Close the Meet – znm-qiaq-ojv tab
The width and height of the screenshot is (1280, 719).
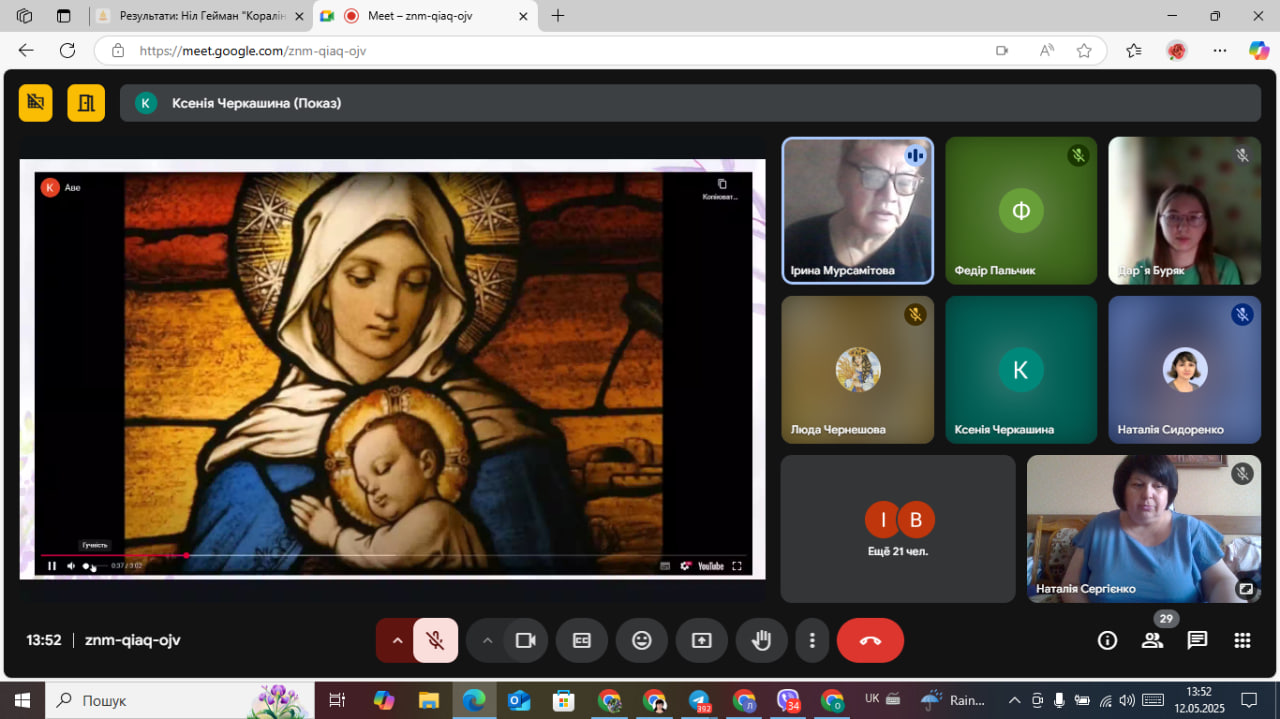tap(522, 16)
